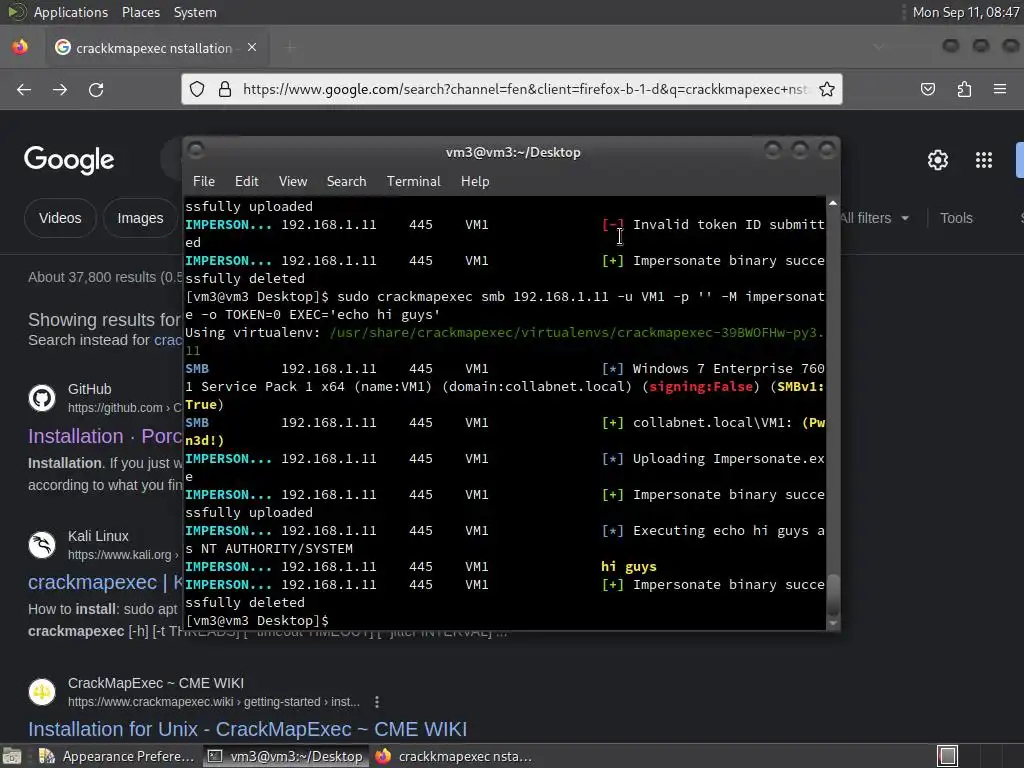Filter Google results by Videos

coord(60,218)
